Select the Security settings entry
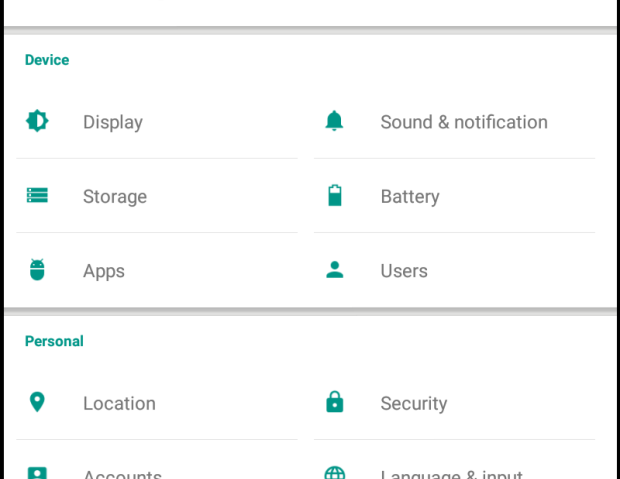This screenshot has height=479, width=620. pyautogui.click(x=454, y=403)
